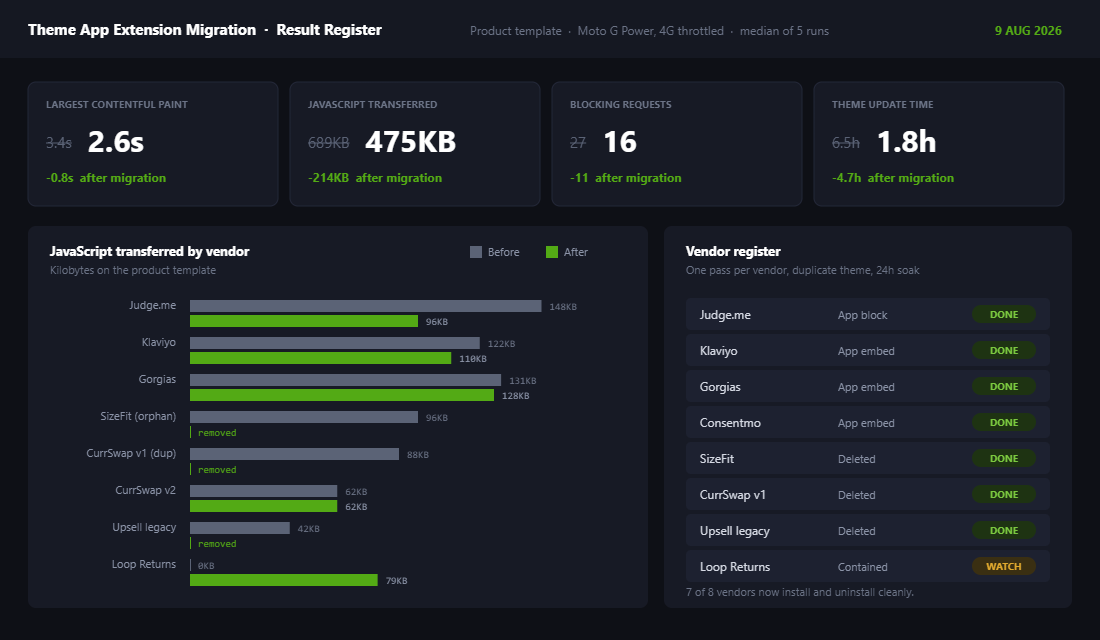Click the Upsell legacy before bar 42KB
Image resolution: width=1100 pixels, height=640 pixels.
(240, 528)
